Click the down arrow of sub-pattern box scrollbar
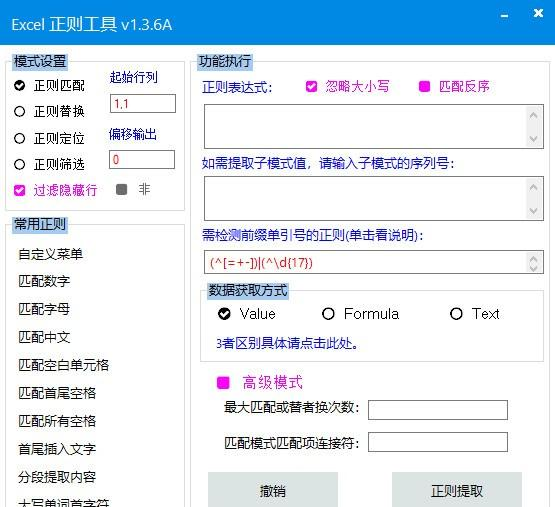The height and width of the screenshot is (507, 555). pyautogui.click(x=533, y=211)
